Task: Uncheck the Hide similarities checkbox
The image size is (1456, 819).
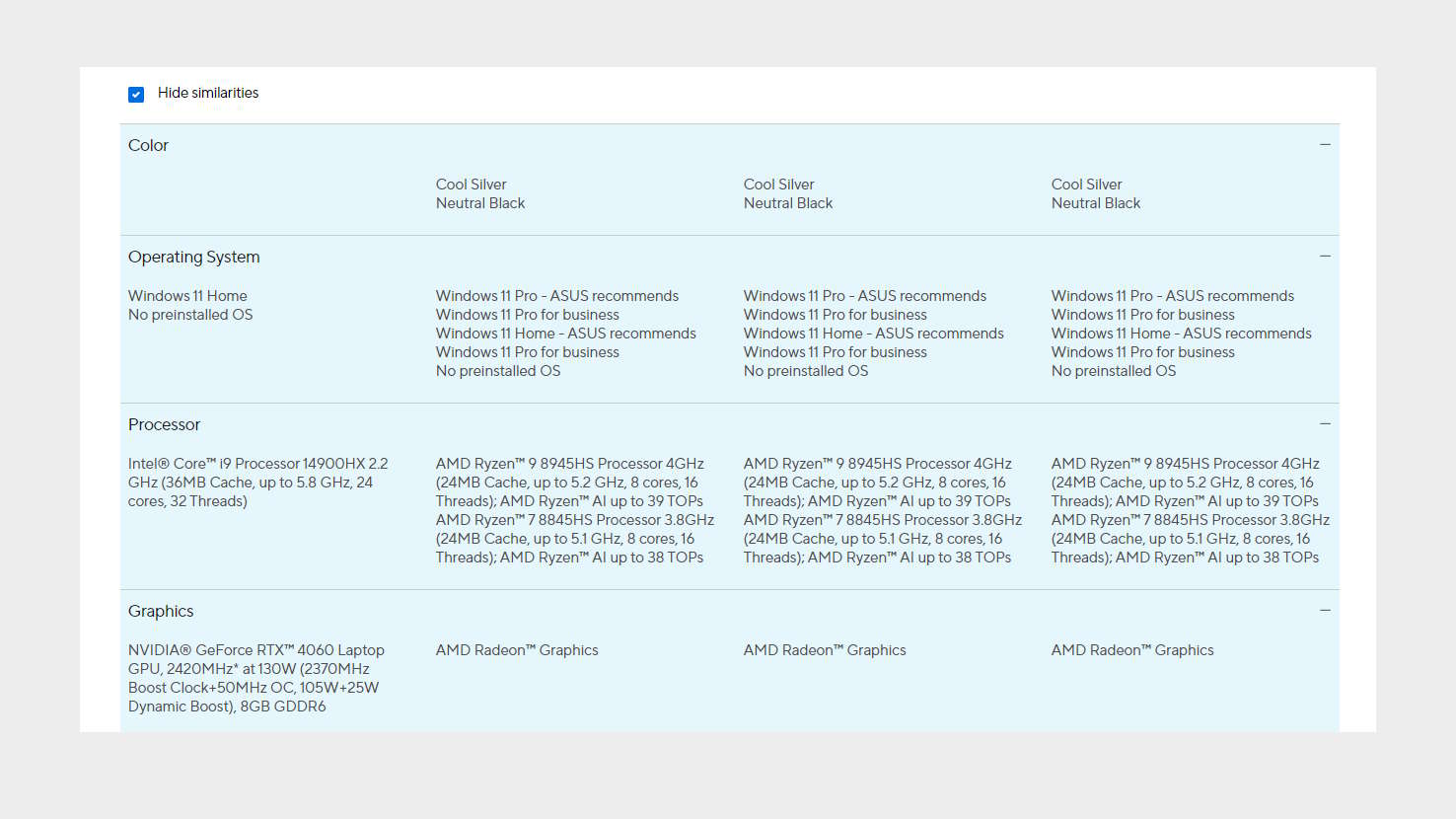Action: coord(136,94)
